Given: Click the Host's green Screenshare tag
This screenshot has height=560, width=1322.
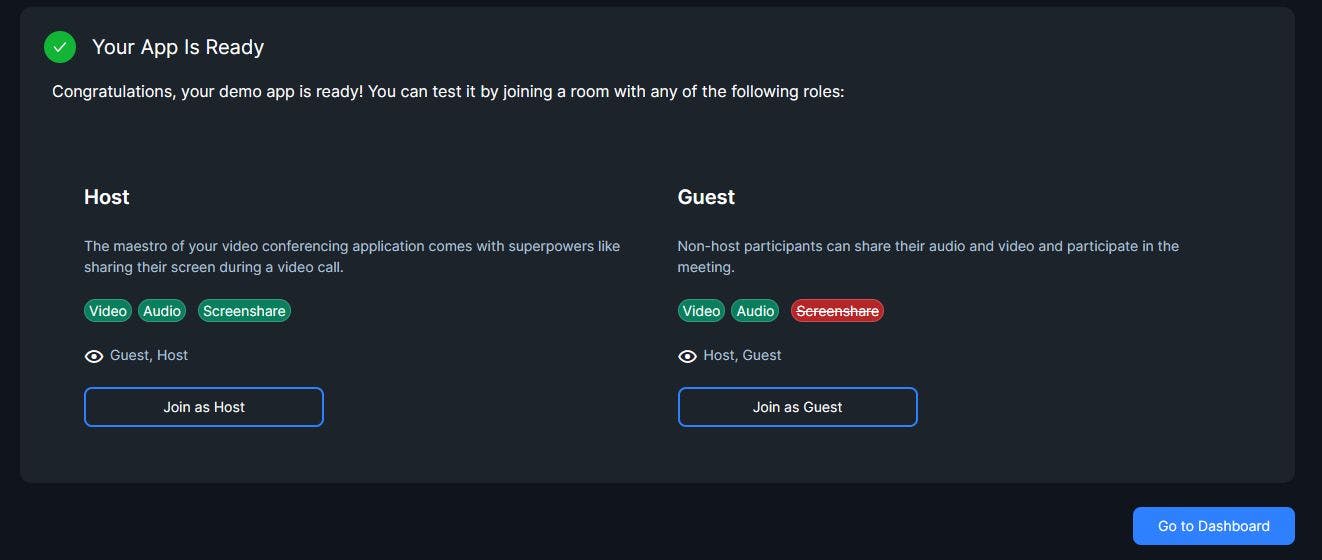Looking at the screenshot, I should click(x=244, y=311).
